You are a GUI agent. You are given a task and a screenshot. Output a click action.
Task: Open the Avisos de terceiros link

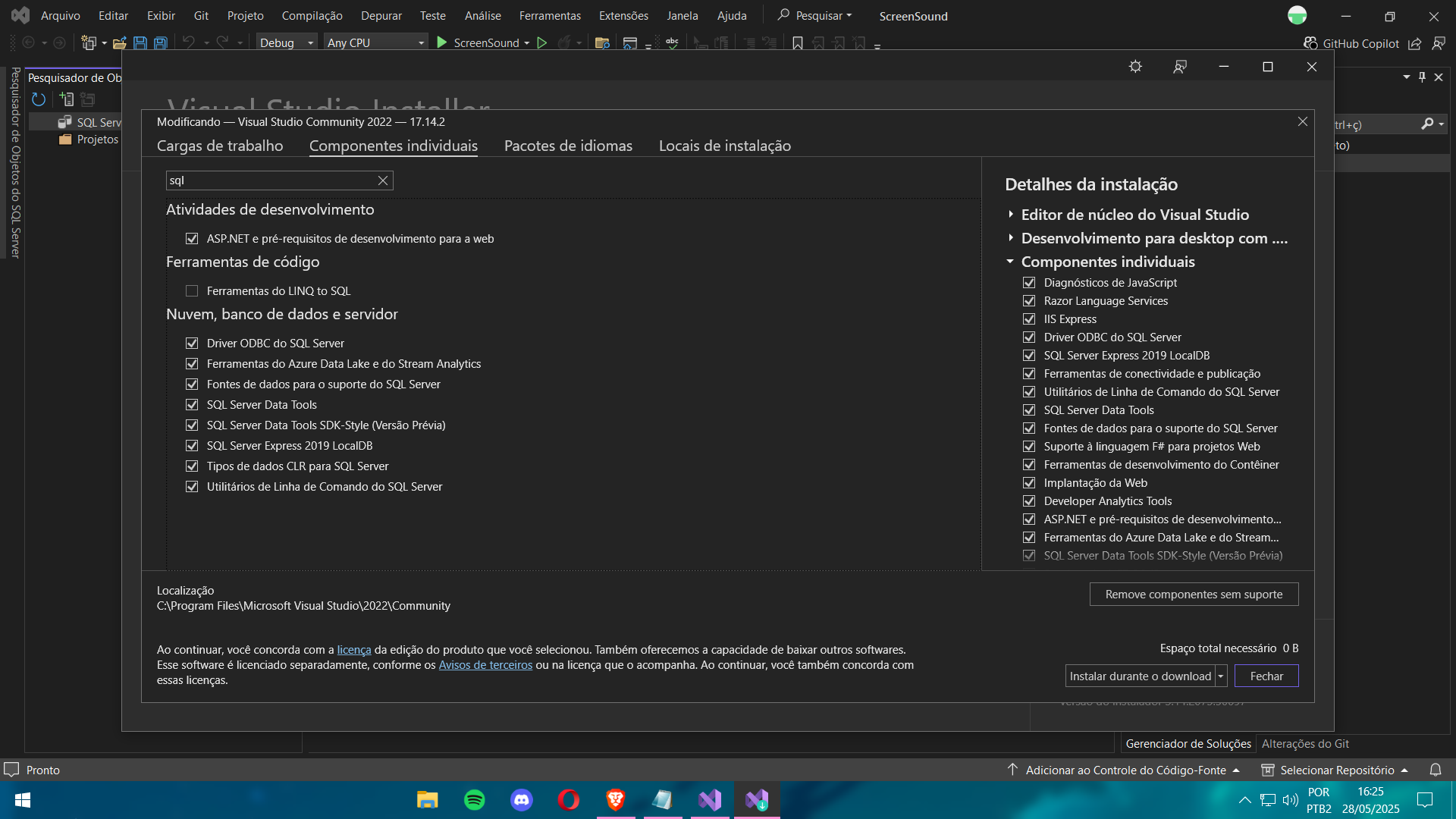(x=485, y=665)
